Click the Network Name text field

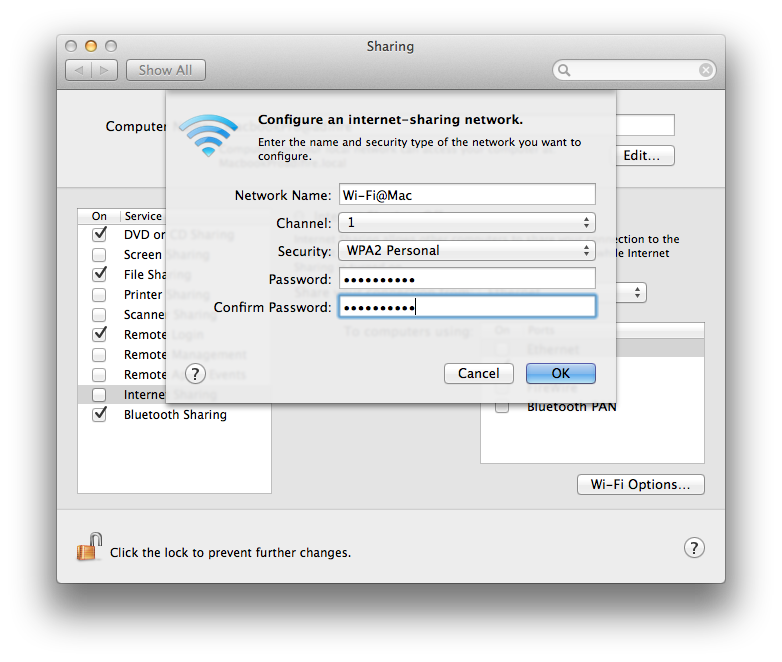tap(467, 195)
